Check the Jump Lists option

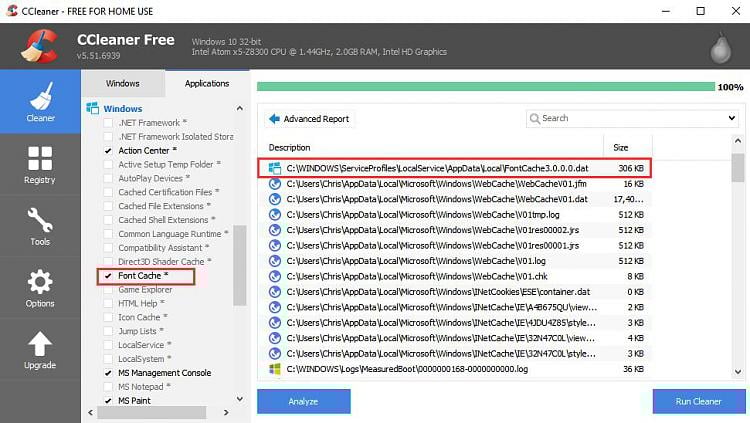pos(108,331)
